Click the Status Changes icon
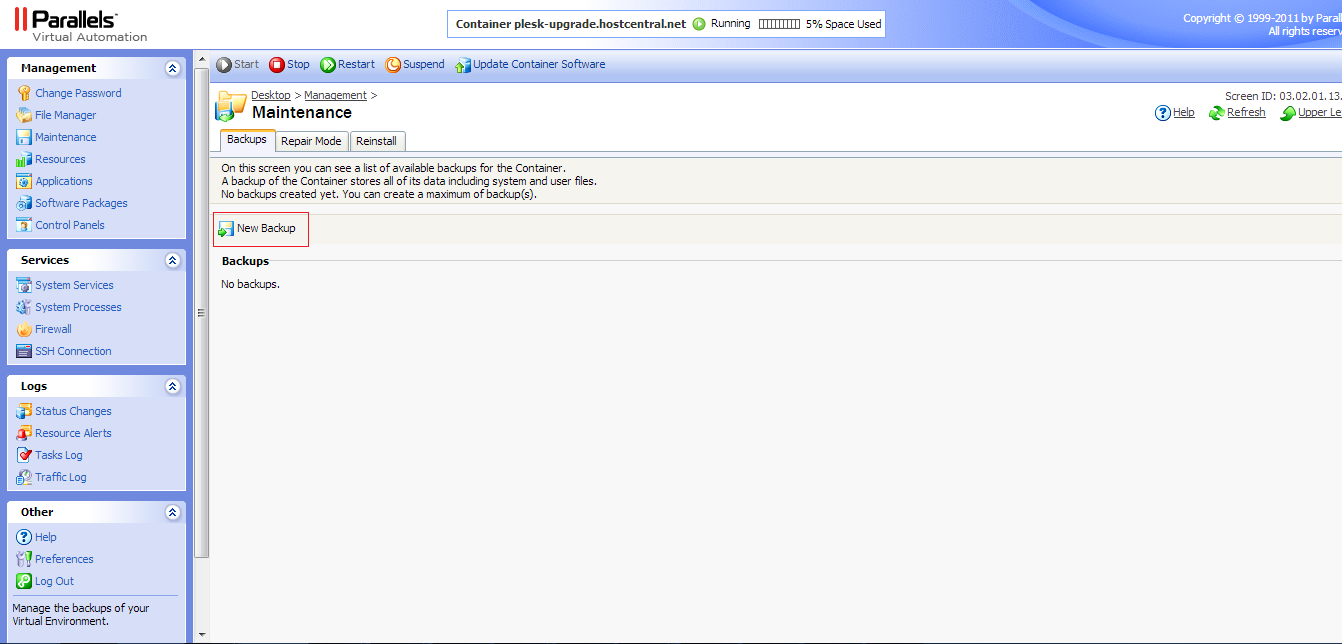This screenshot has height=644, width=1342. point(24,411)
